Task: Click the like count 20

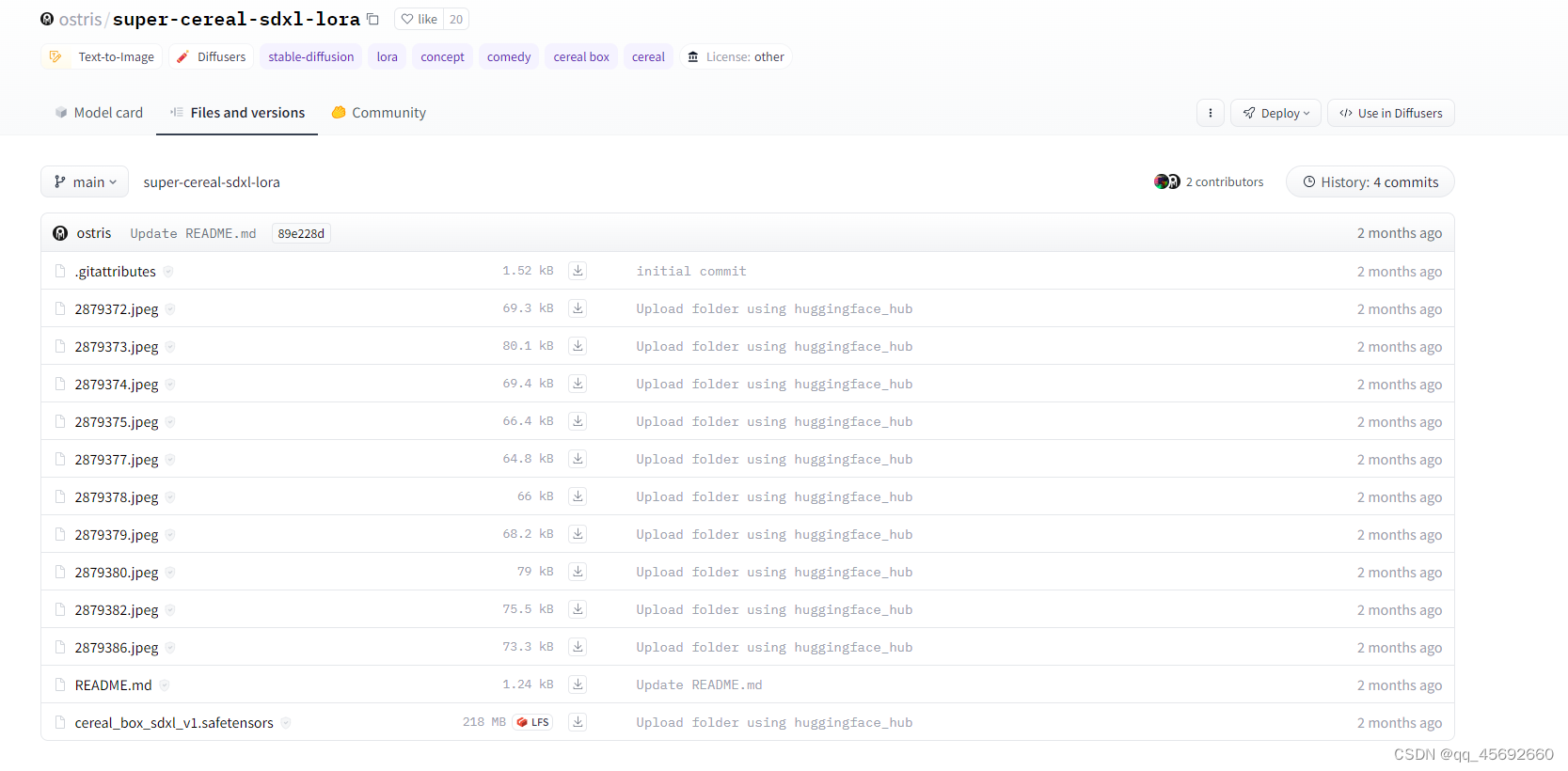Action: tap(456, 19)
